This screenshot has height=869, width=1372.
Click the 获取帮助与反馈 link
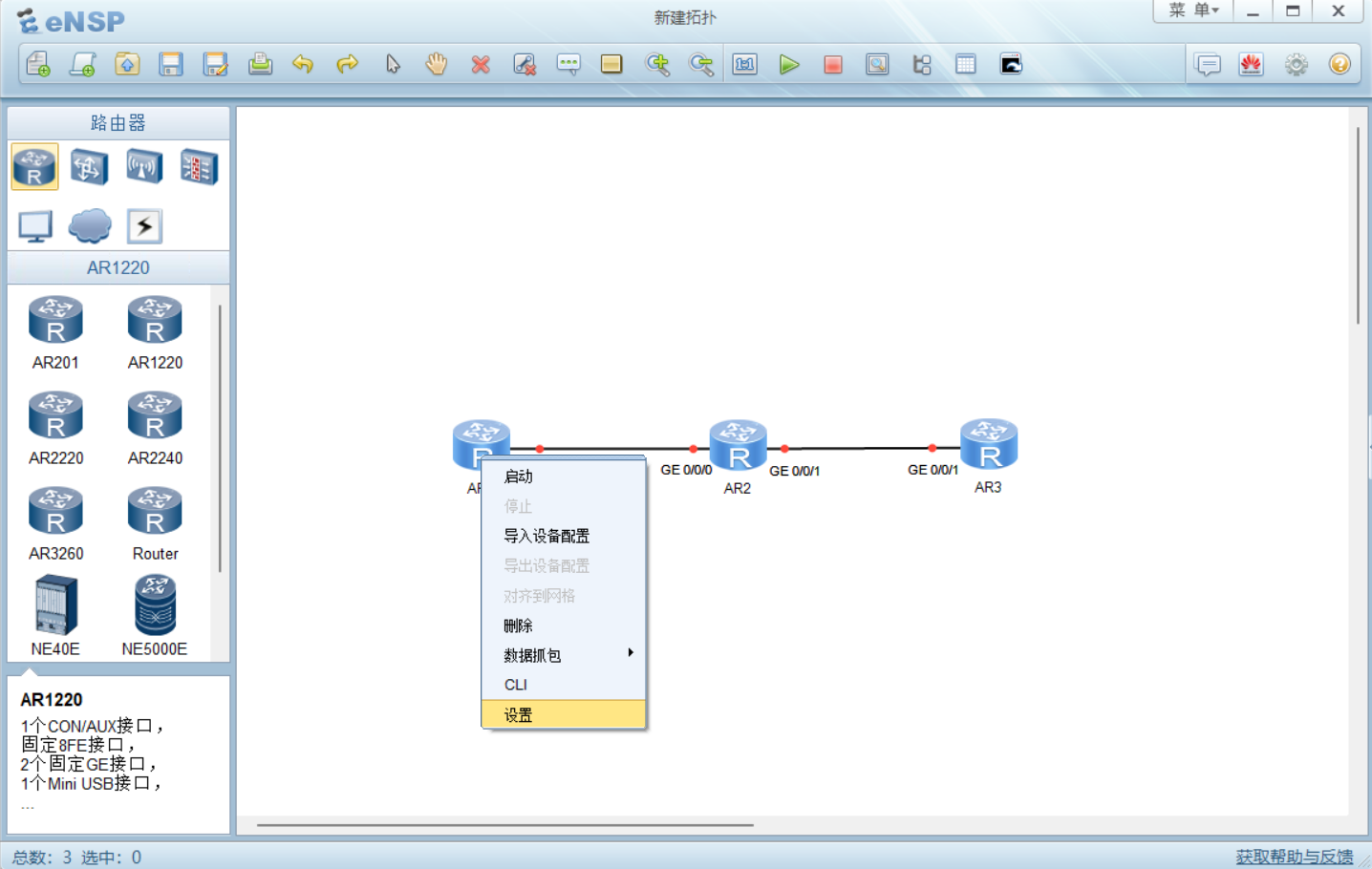click(x=1294, y=857)
